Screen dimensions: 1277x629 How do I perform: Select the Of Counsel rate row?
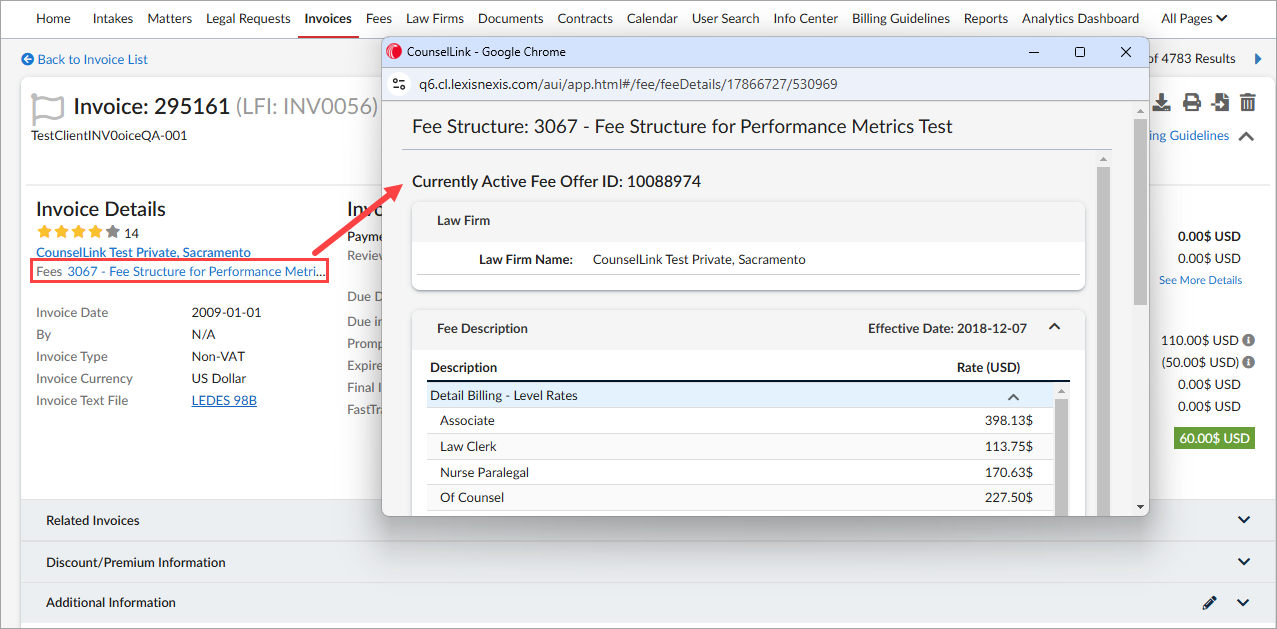740,498
